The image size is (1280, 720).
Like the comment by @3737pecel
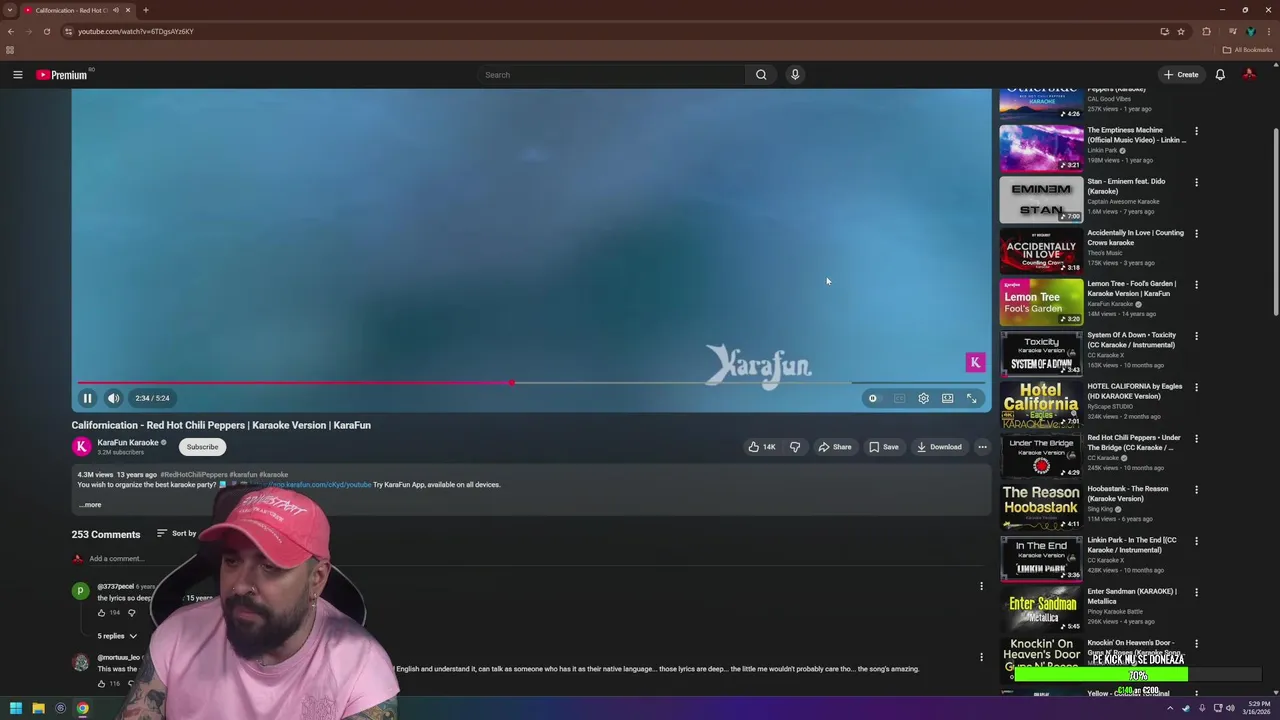click(101, 613)
